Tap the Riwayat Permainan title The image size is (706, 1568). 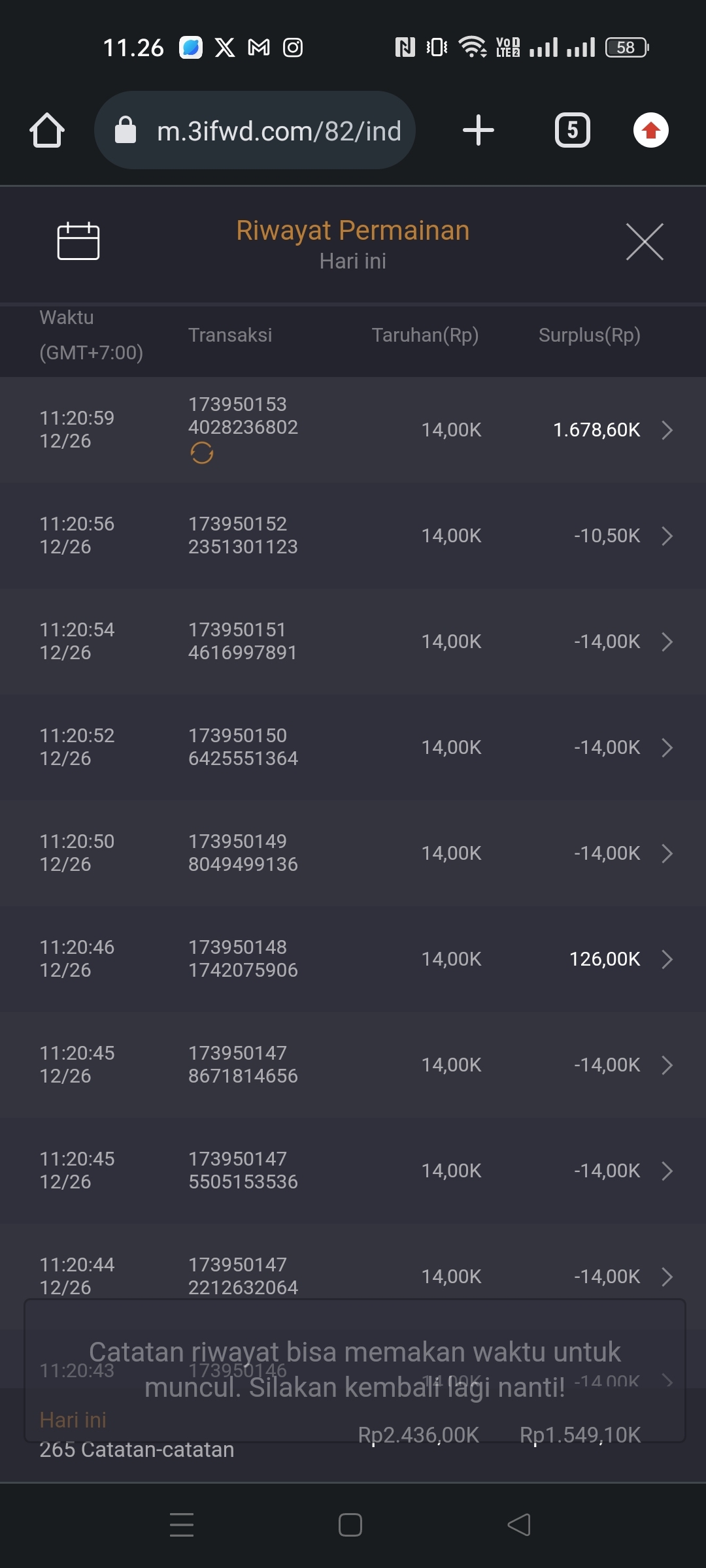coord(353,231)
